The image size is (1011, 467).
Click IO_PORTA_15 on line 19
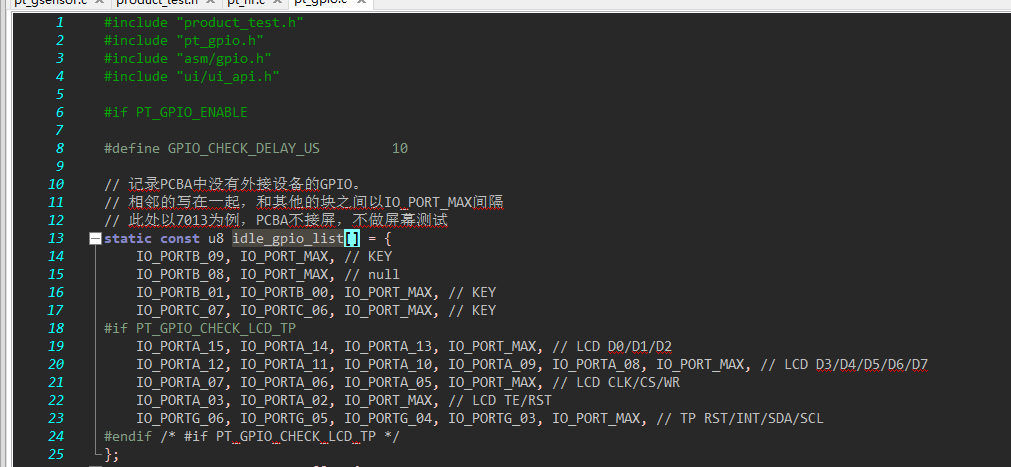click(180, 346)
